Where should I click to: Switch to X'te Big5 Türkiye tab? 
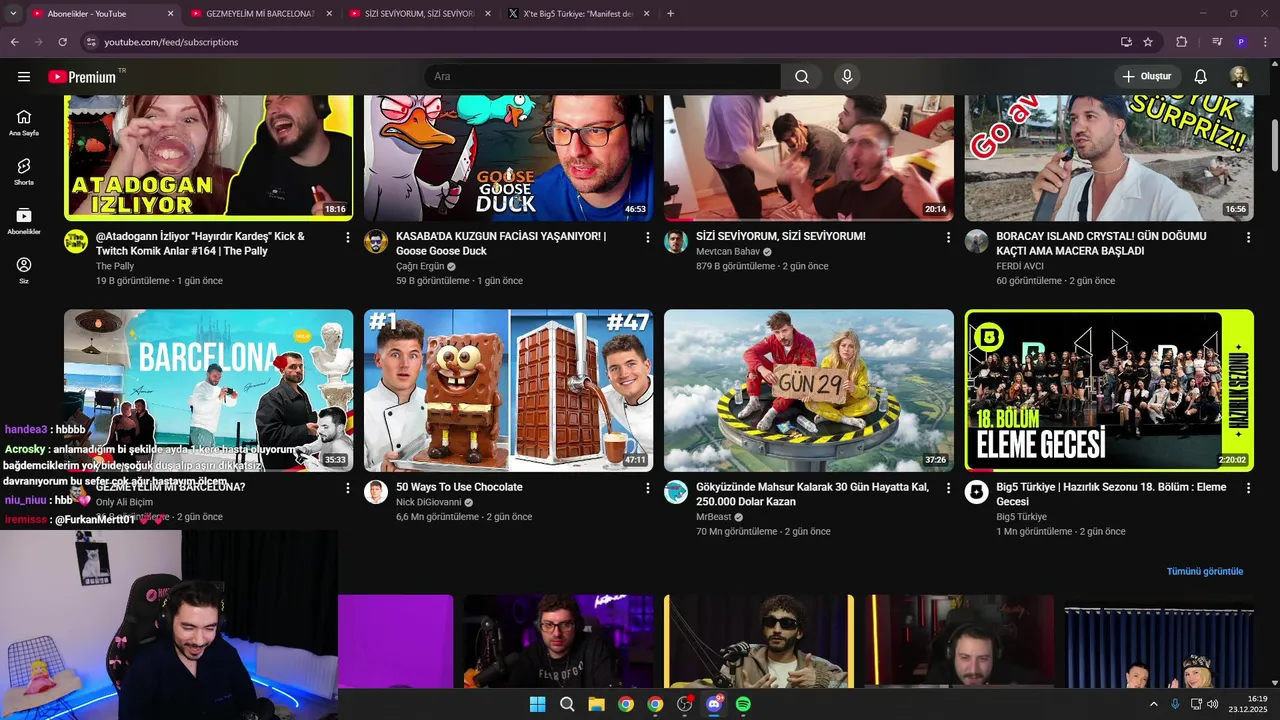pyautogui.click(x=579, y=14)
